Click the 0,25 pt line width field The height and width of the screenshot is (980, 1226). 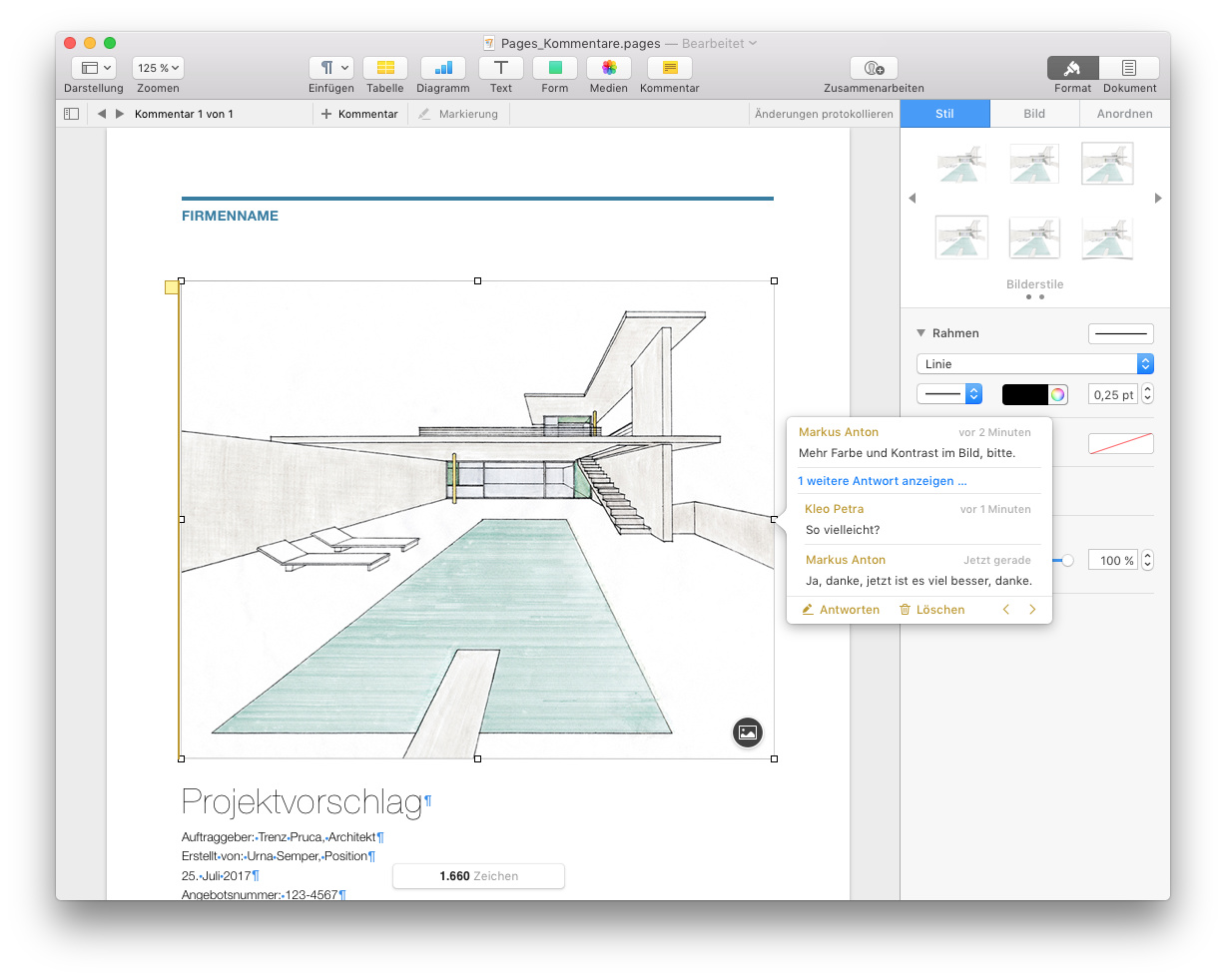pos(1112,394)
